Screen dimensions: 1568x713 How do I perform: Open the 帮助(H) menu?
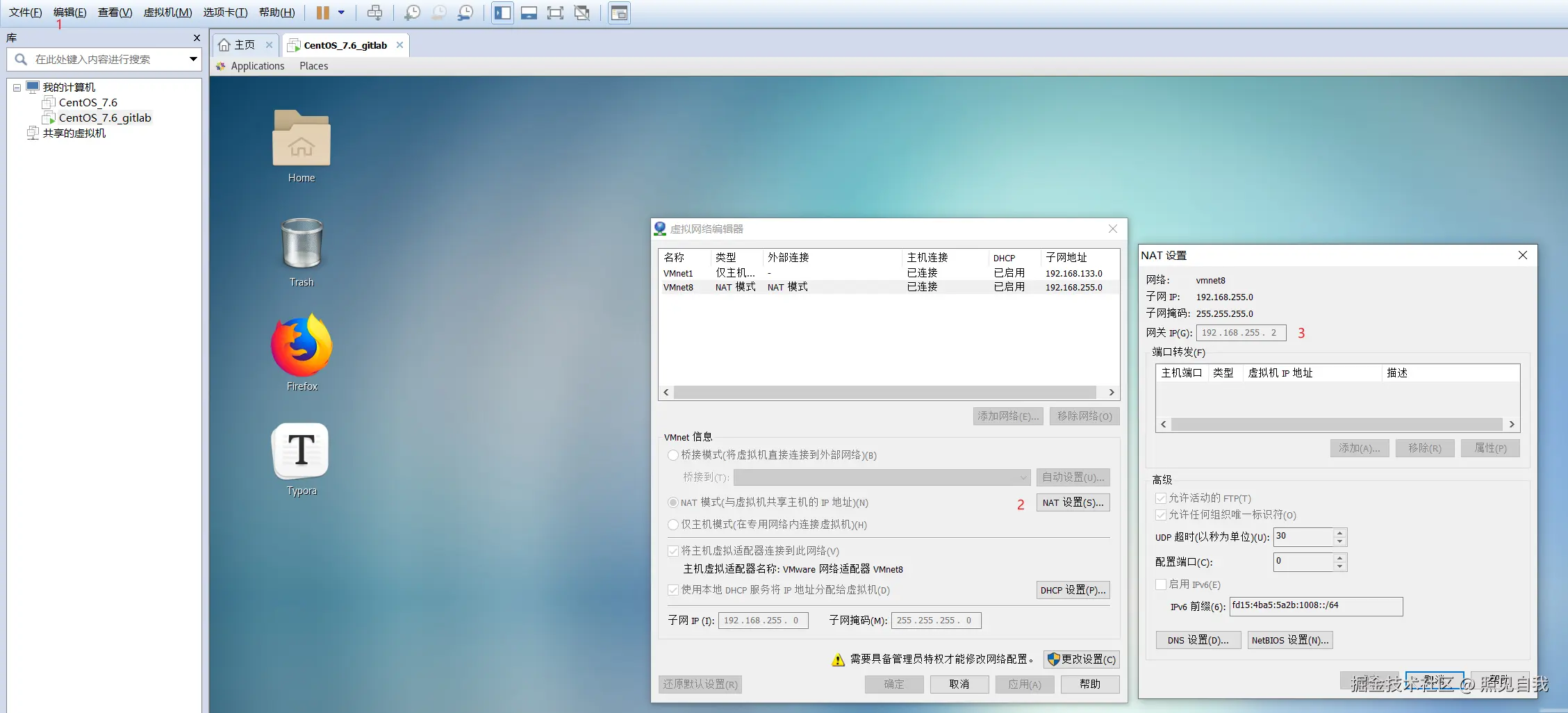(x=277, y=13)
